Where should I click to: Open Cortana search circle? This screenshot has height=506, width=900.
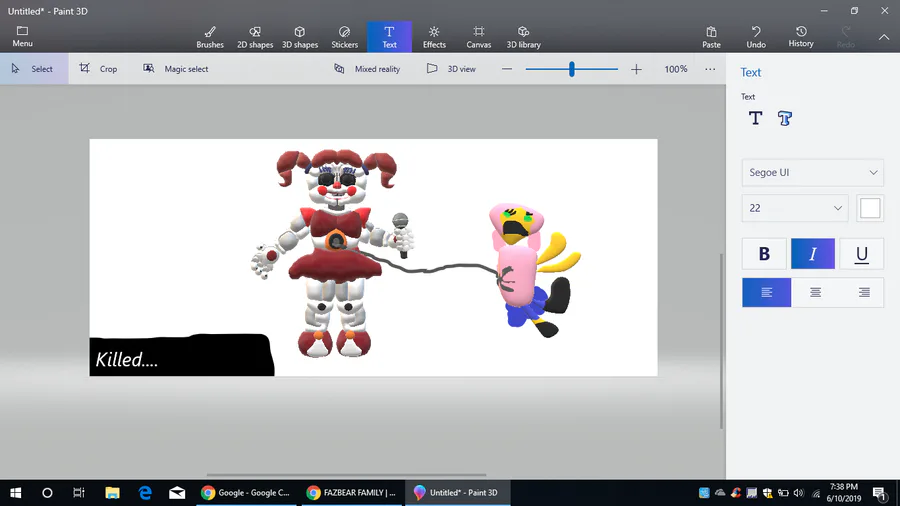coord(47,493)
